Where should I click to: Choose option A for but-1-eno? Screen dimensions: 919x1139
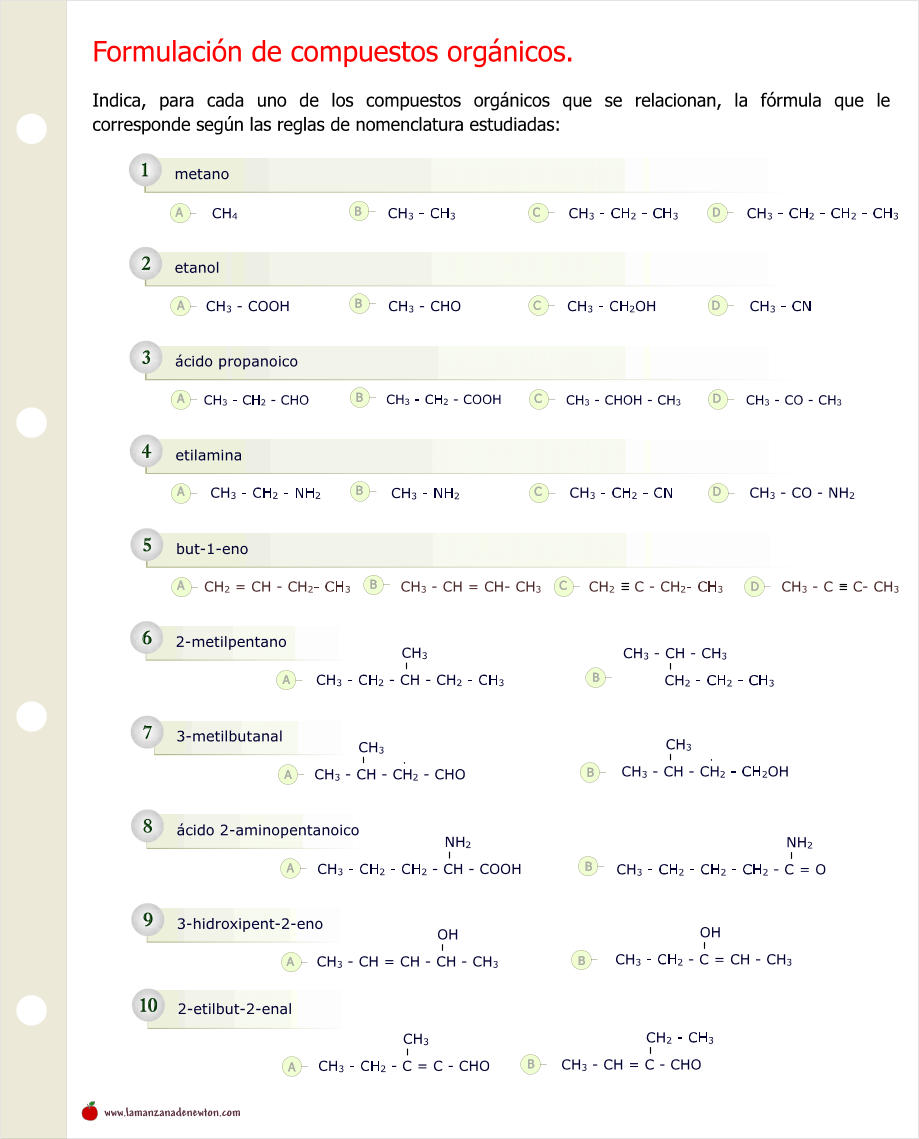[x=181, y=587]
